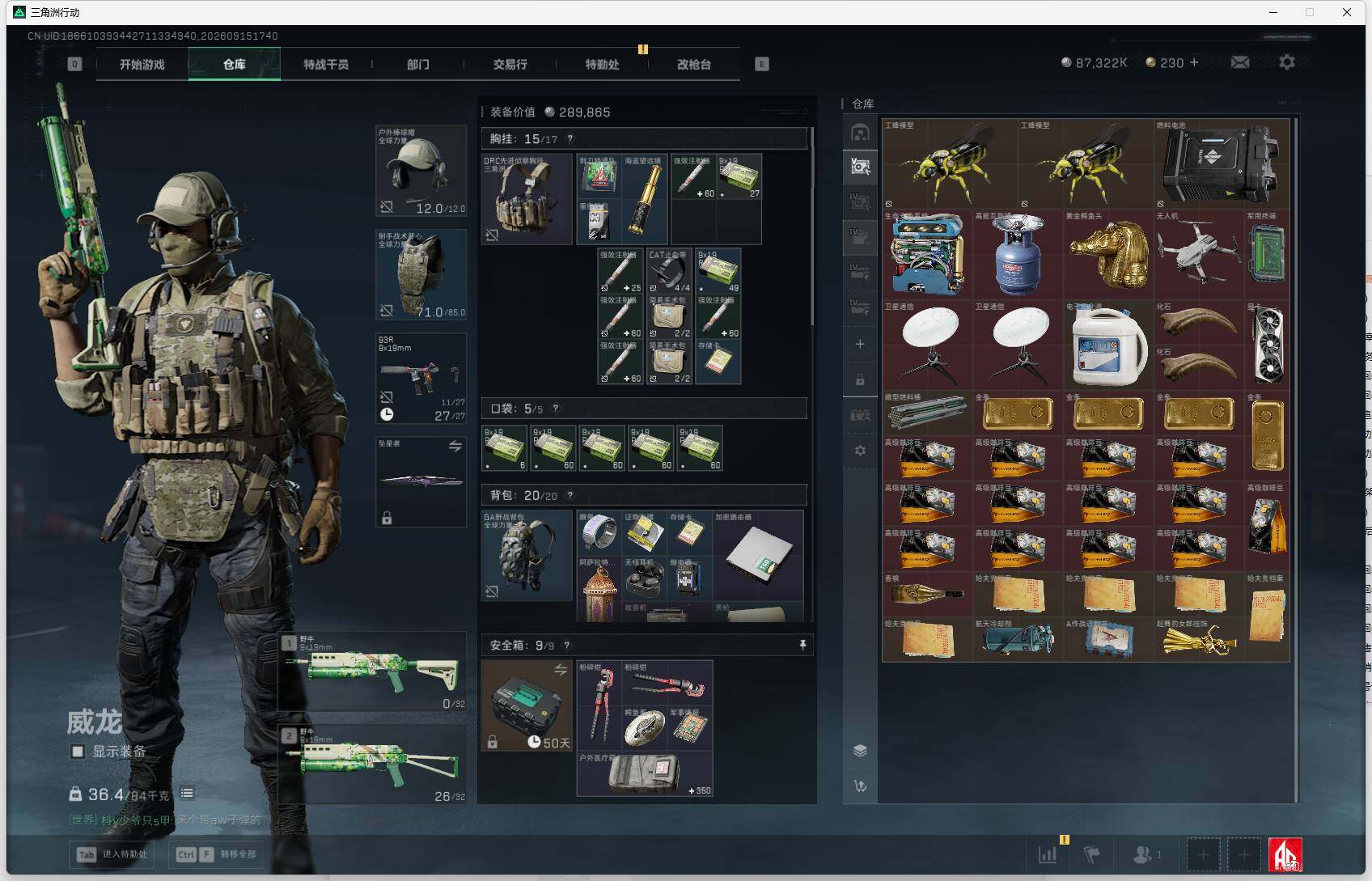The image size is (1372, 881).
Task: Switch to the 特战干员 tab
Action: pos(326,65)
